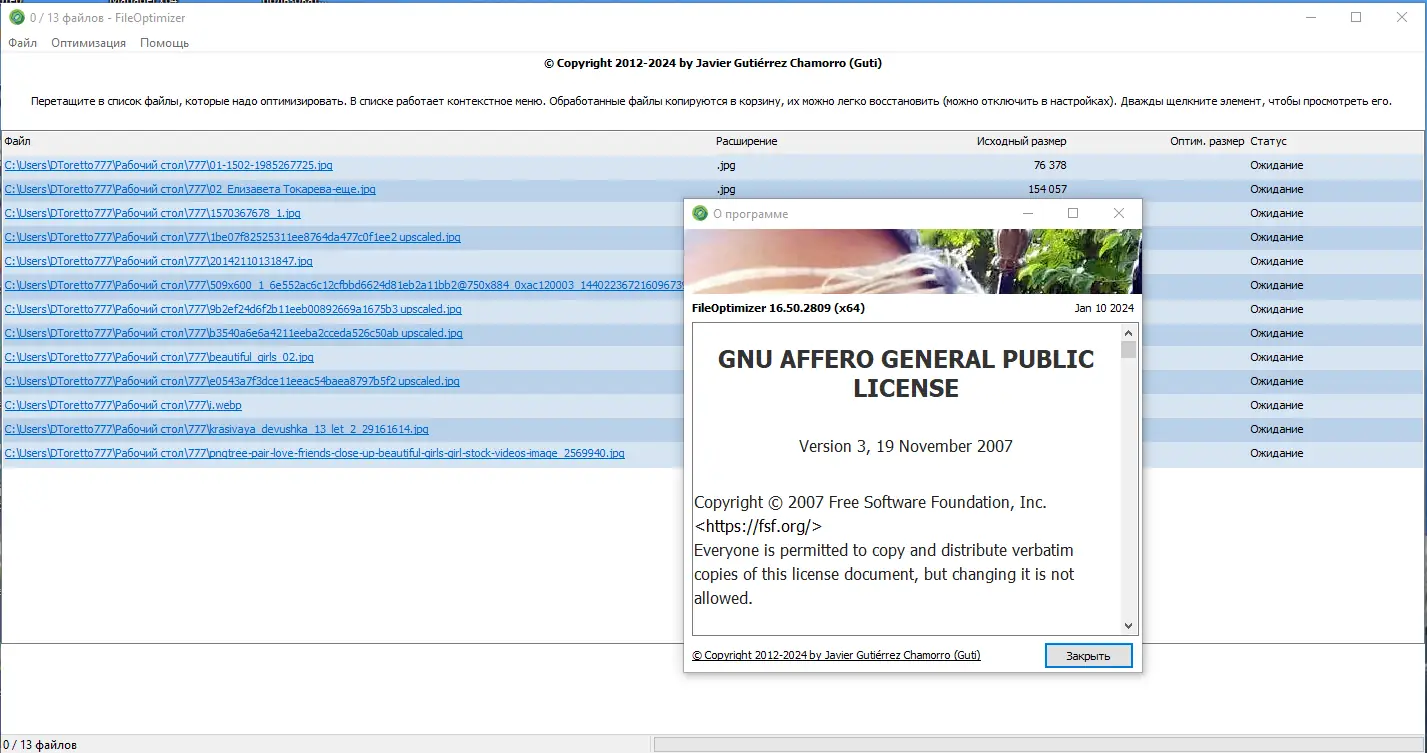Click the original size value 76 378
This screenshot has height=753, width=1427.
(x=1050, y=165)
